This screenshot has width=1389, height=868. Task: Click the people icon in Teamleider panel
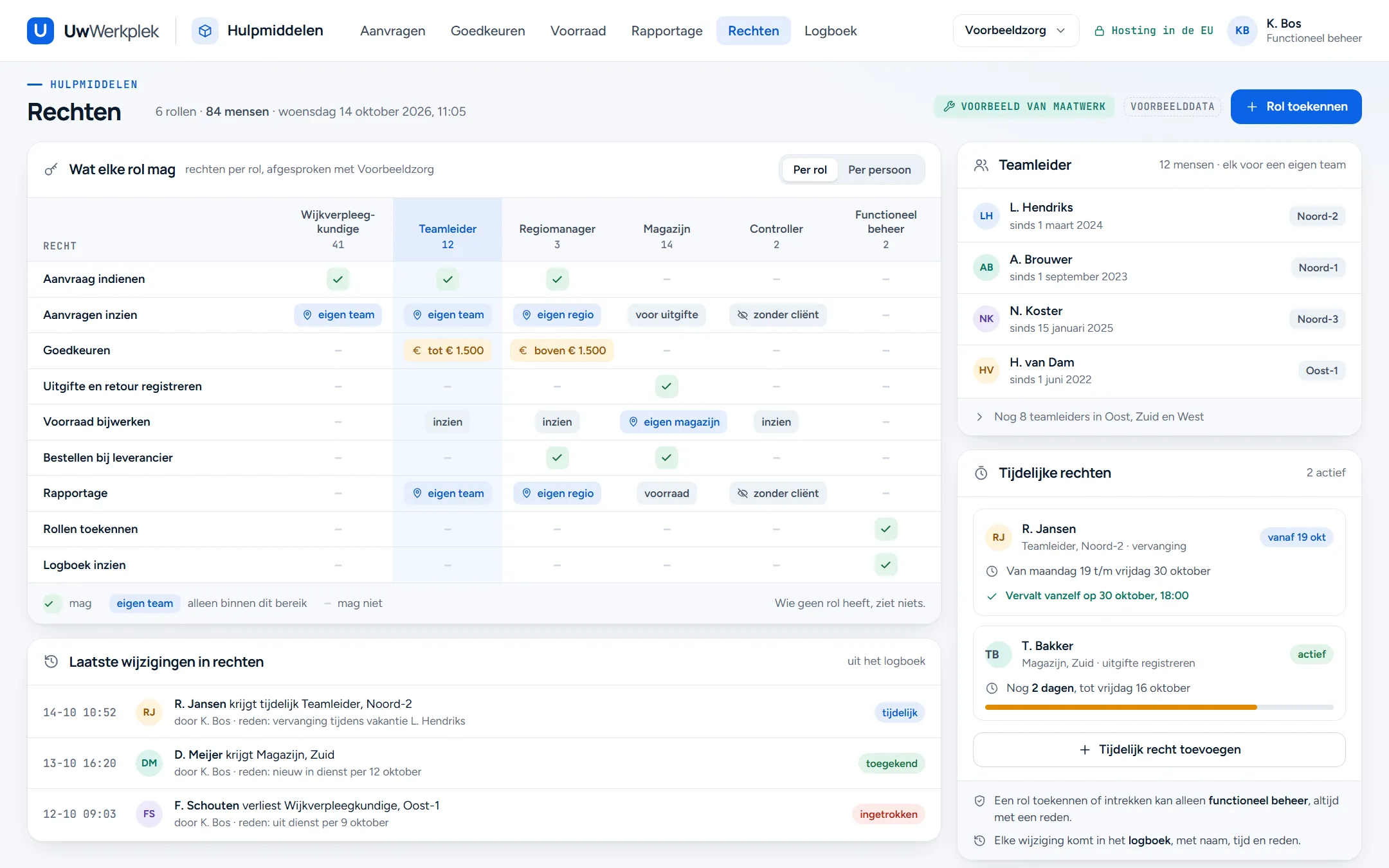[981, 165]
